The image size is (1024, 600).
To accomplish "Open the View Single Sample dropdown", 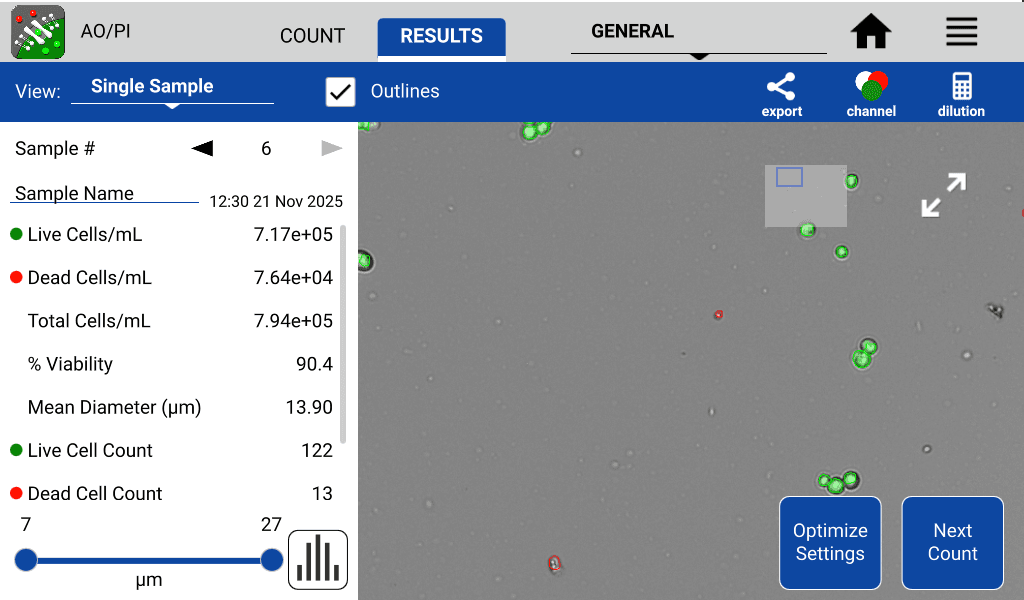I will point(172,88).
